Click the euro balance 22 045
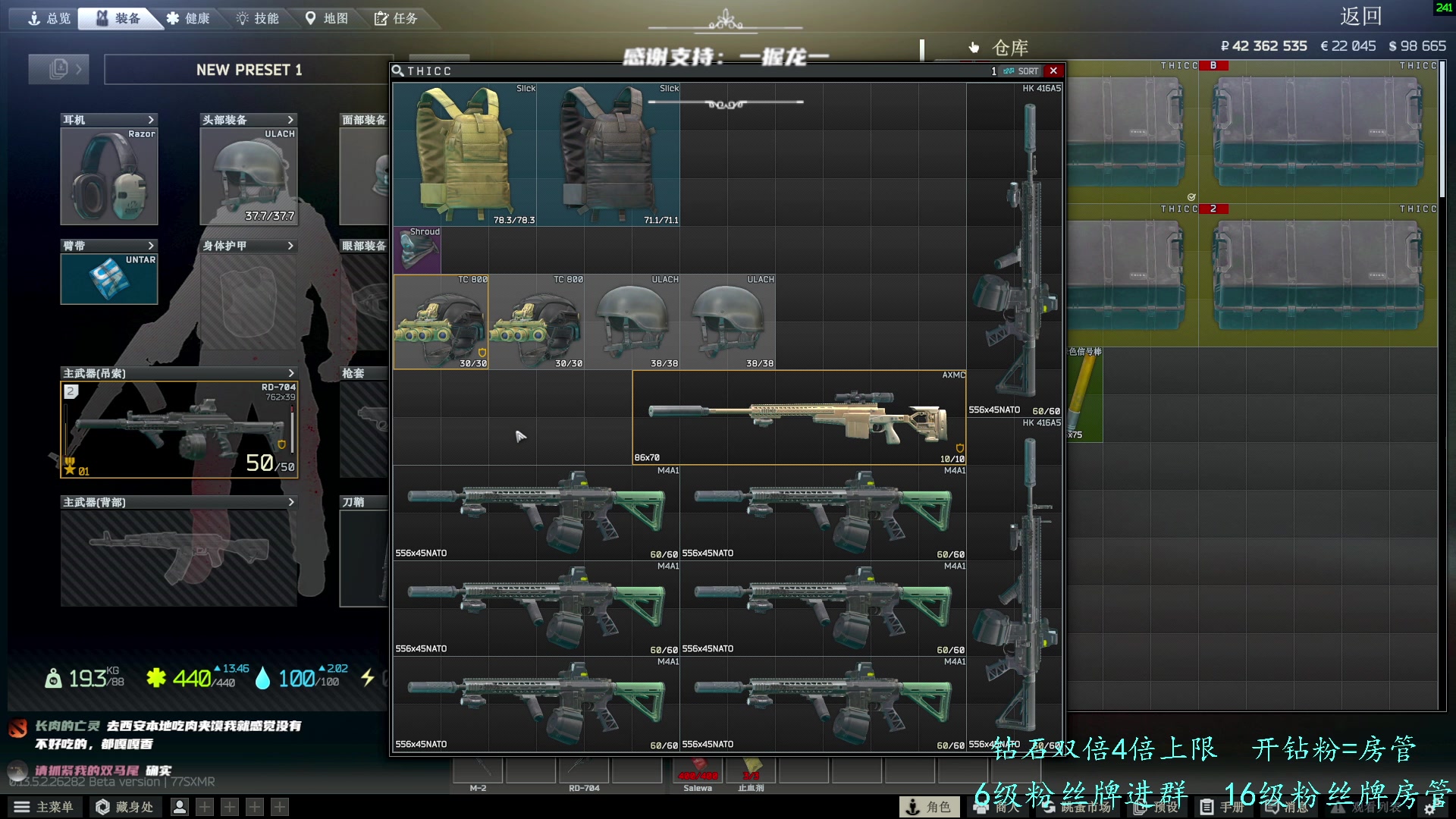 tap(1348, 46)
